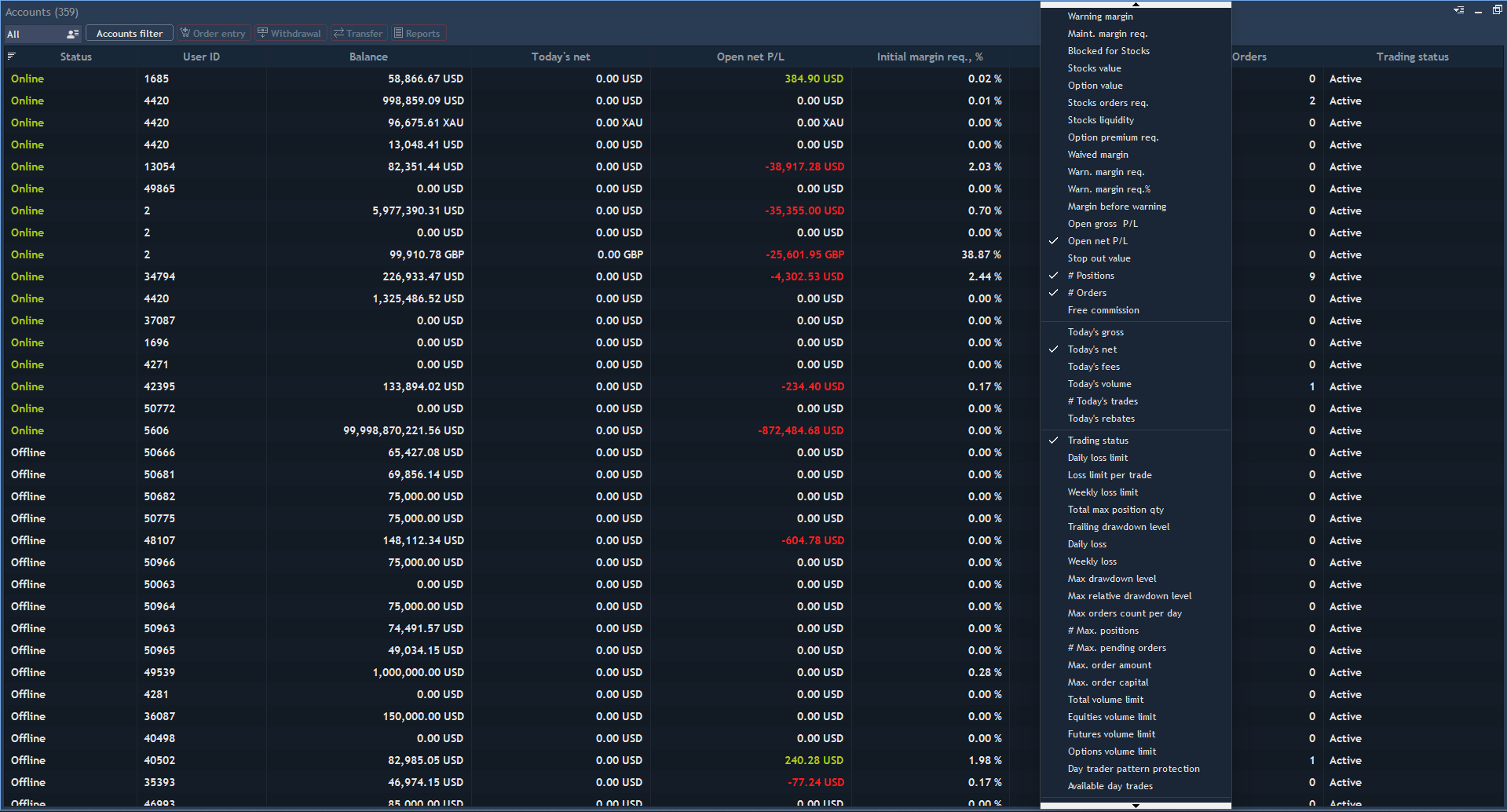Viewport: 1507px width, 812px height.
Task: Click the duplicate window icon
Action: click(x=1497, y=9)
